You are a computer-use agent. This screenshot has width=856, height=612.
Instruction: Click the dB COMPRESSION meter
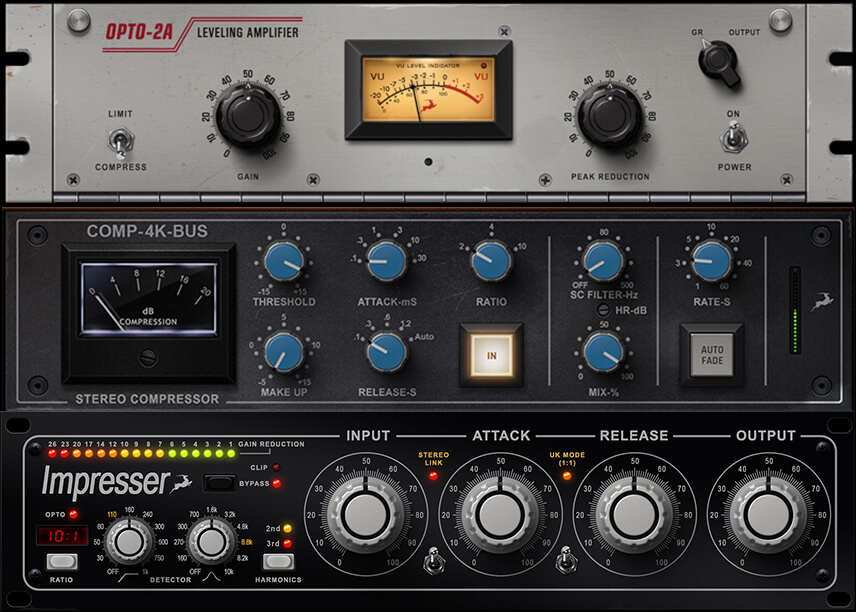[x=148, y=299]
